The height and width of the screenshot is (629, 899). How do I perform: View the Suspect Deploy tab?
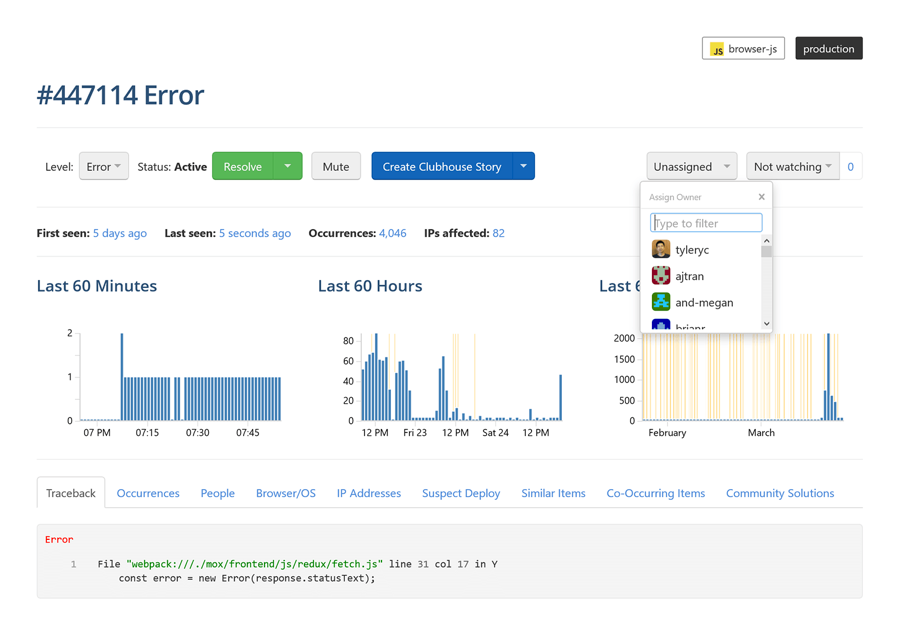click(x=461, y=493)
